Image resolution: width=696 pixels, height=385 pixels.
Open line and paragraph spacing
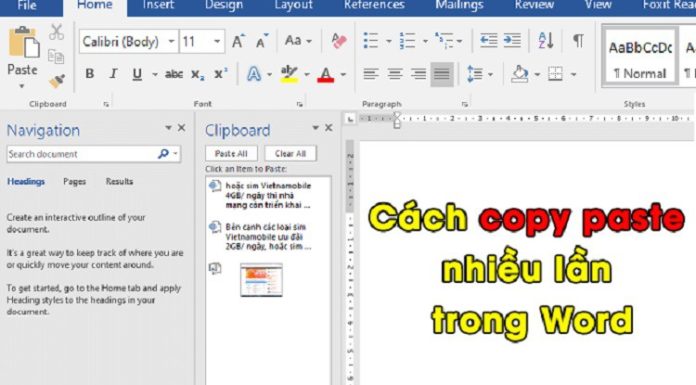click(475, 74)
